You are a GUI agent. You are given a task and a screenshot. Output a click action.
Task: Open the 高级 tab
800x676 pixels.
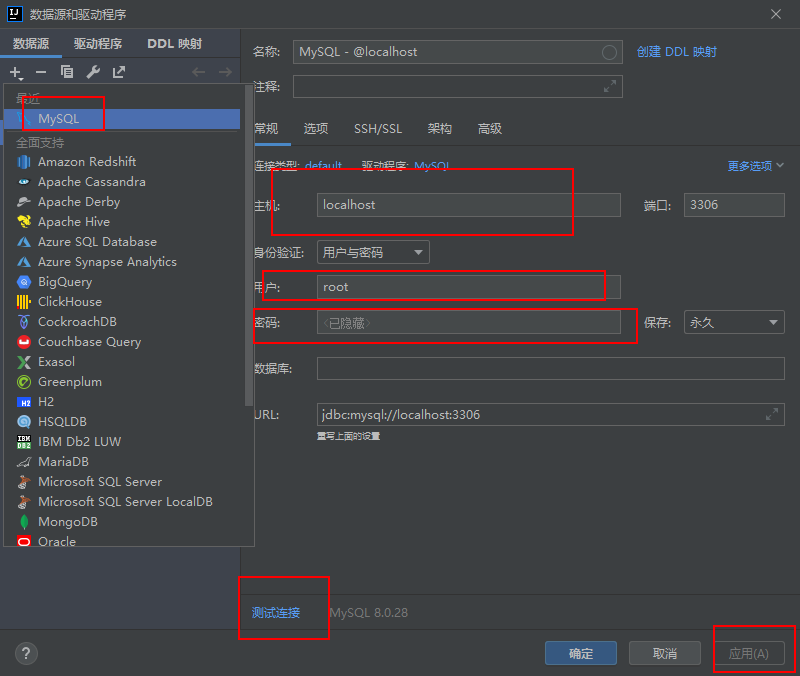click(490, 129)
